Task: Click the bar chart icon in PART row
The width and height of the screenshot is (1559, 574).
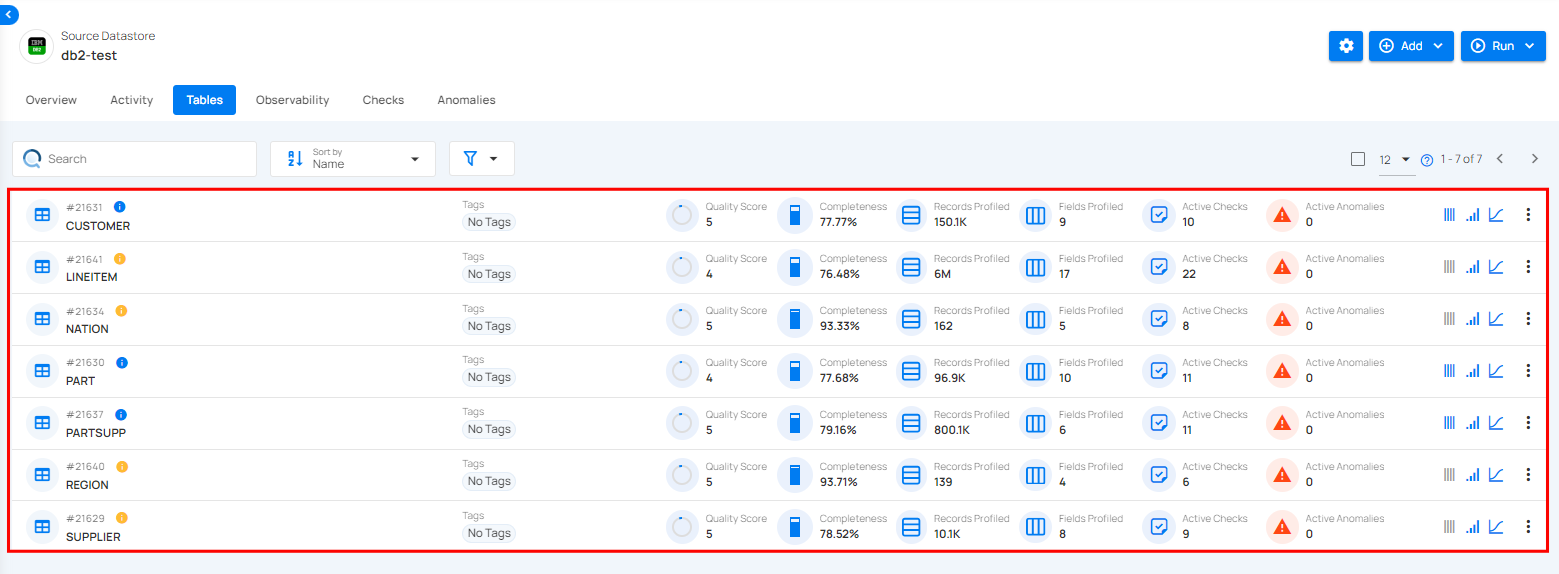Action: tap(1472, 370)
